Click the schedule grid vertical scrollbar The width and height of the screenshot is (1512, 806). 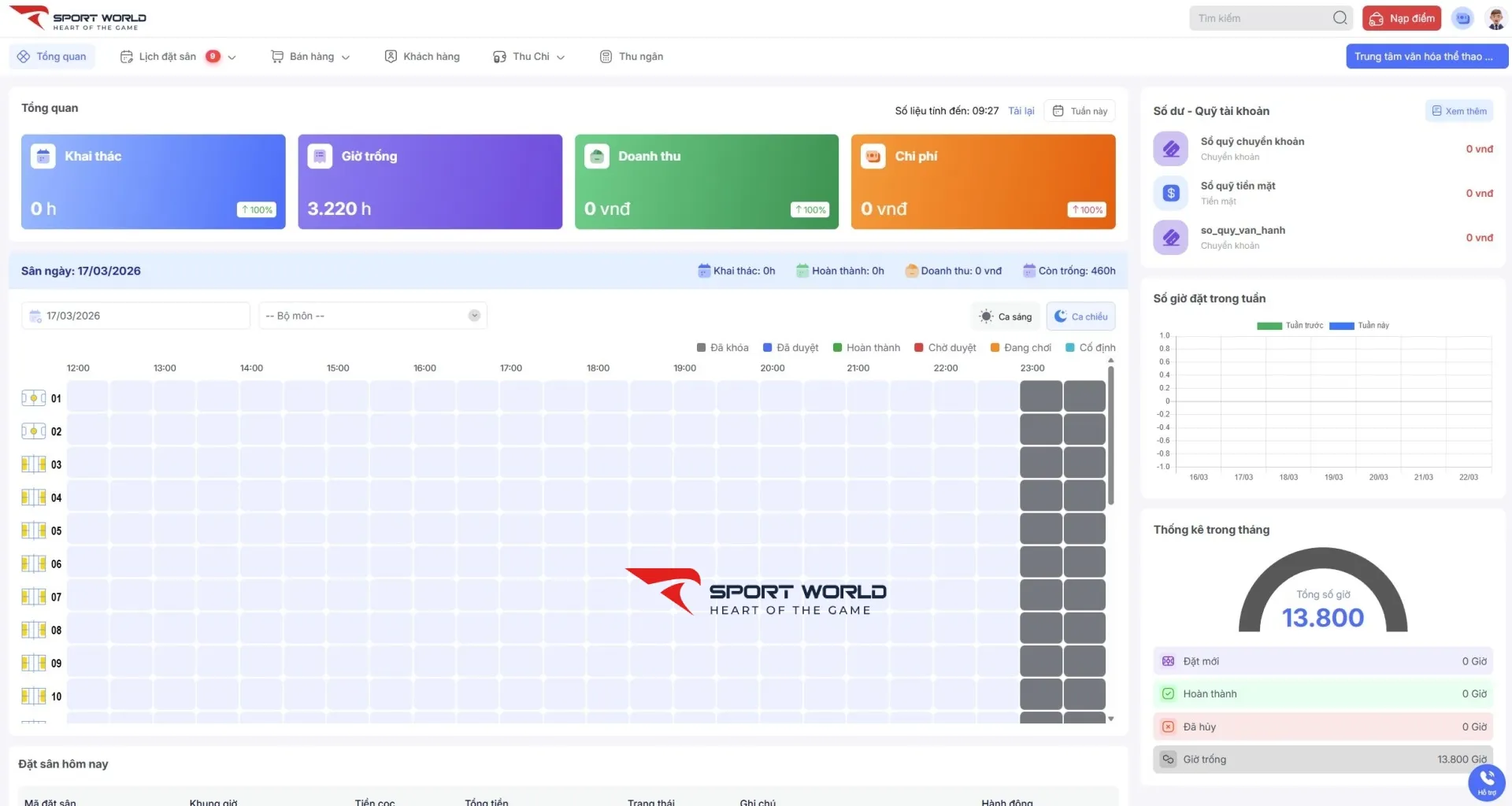point(1110,433)
